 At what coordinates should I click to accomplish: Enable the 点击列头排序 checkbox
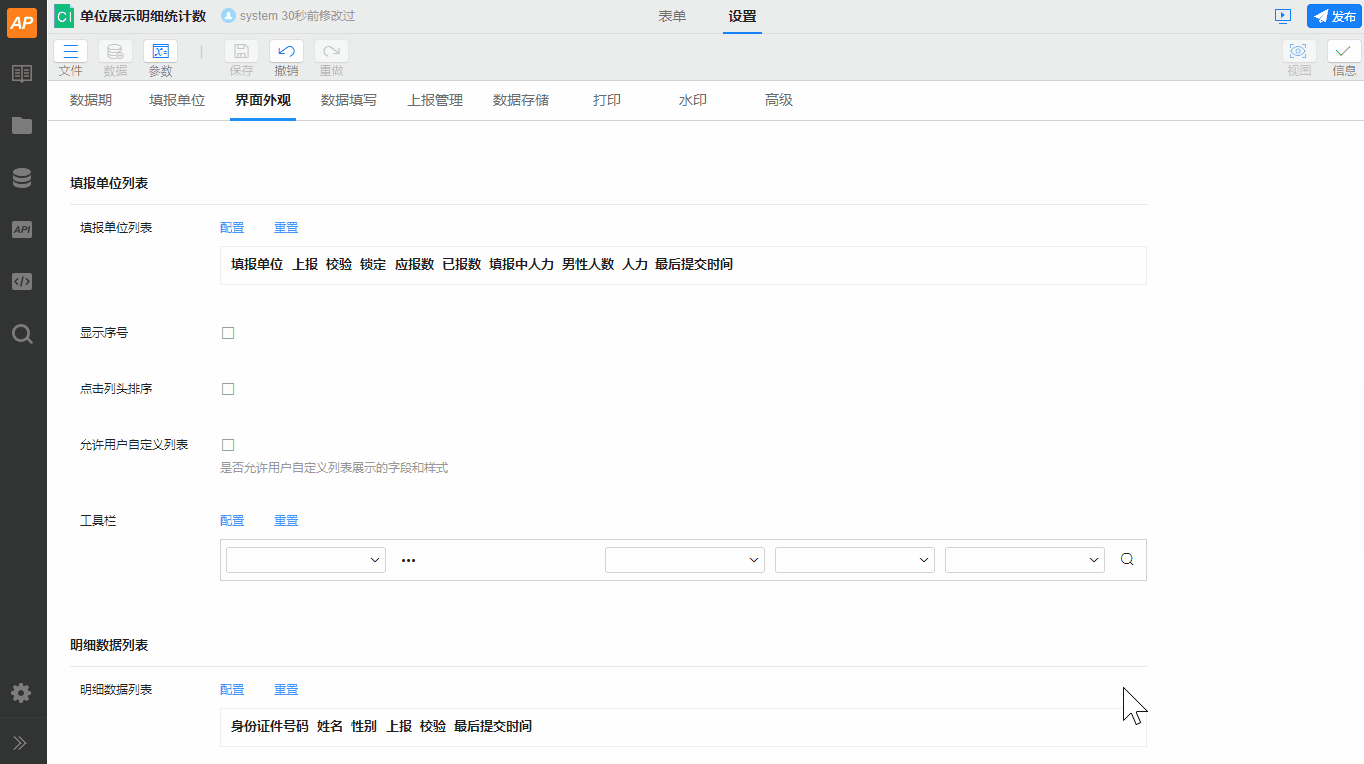pyautogui.click(x=228, y=389)
